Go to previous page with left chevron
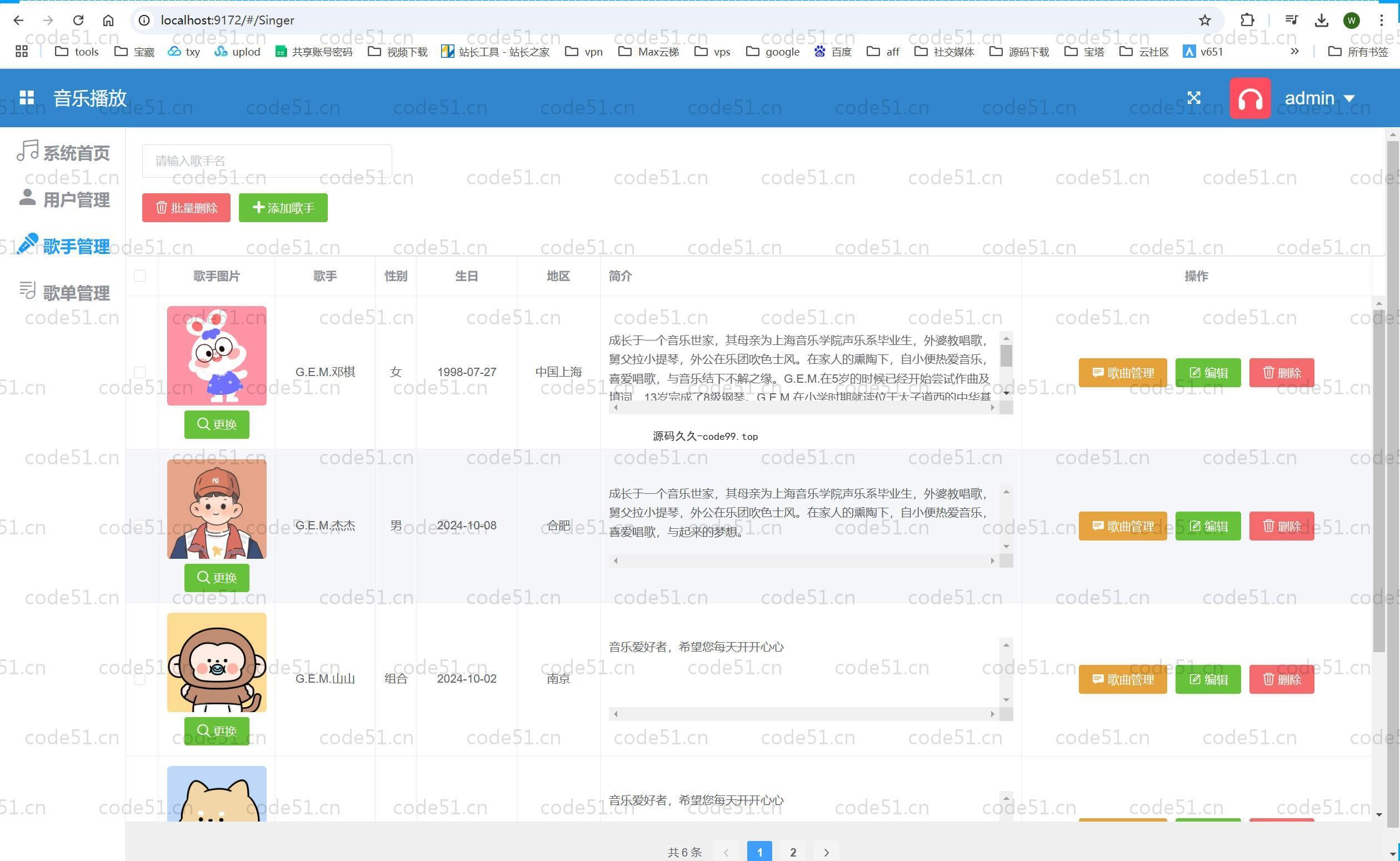Image resolution: width=1400 pixels, height=861 pixels. point(726,852)
